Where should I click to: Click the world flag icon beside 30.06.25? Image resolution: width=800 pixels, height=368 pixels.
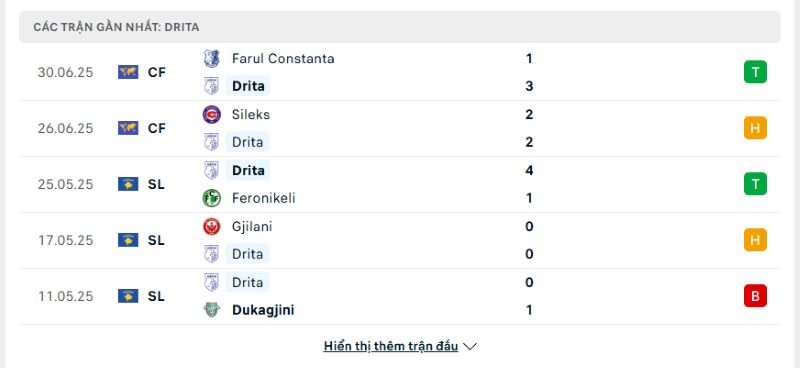(x=128, y=72)
